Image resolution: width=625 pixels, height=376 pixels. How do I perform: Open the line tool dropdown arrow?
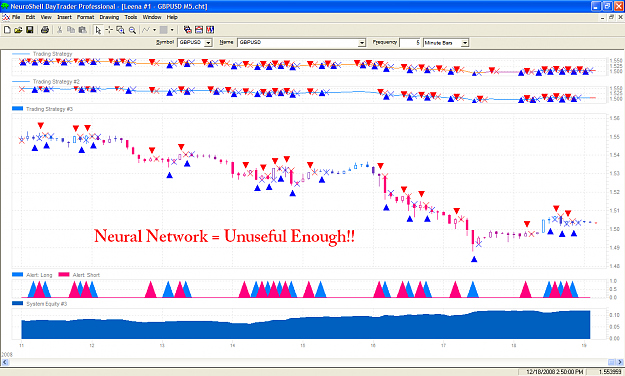tap(154, 30)
